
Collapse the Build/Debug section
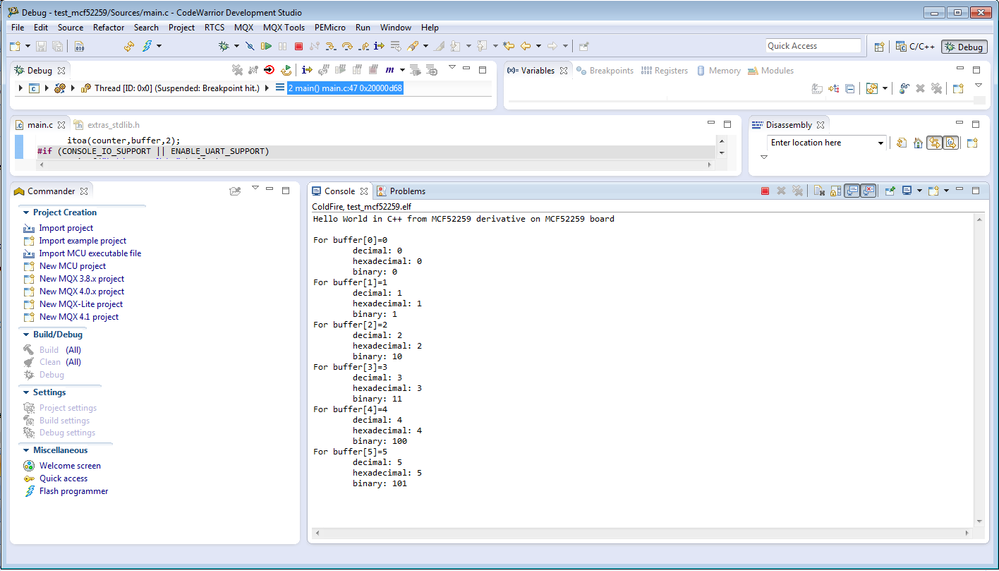coord(25,334)
